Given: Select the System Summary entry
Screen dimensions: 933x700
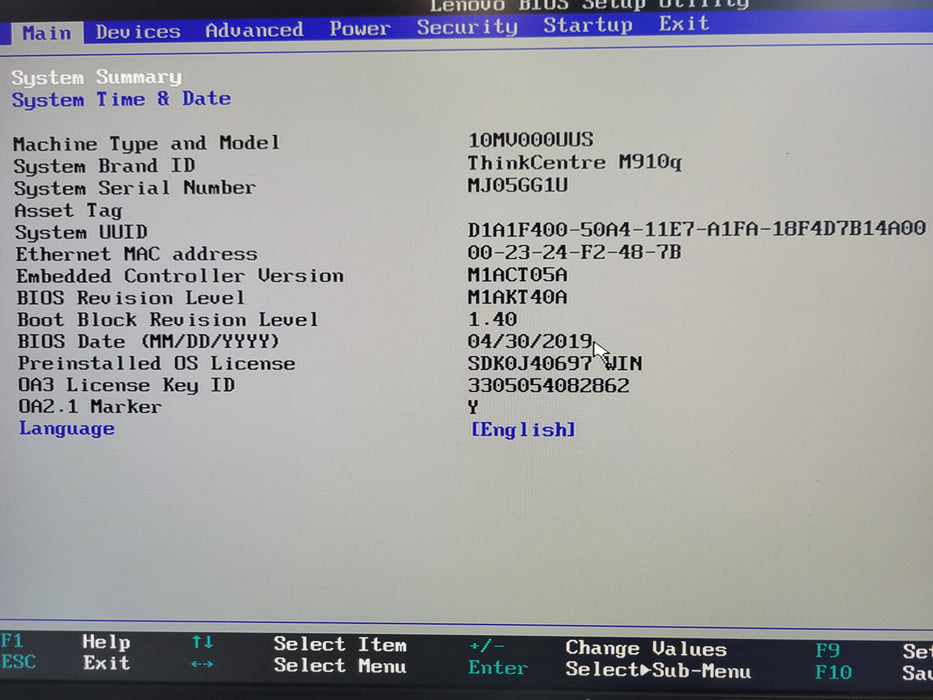Looking at the screenshot, I should tap(96, 77).
